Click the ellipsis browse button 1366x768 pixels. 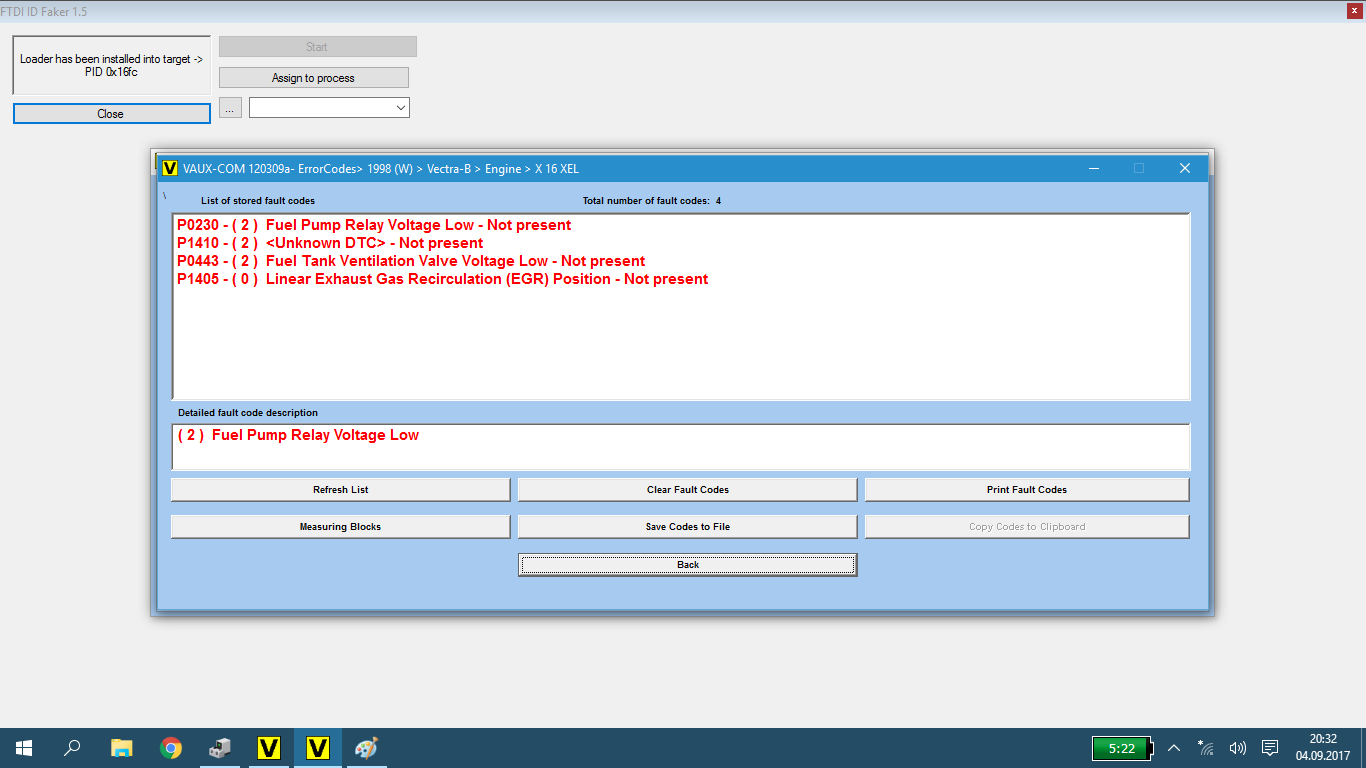tap(230, 107)
